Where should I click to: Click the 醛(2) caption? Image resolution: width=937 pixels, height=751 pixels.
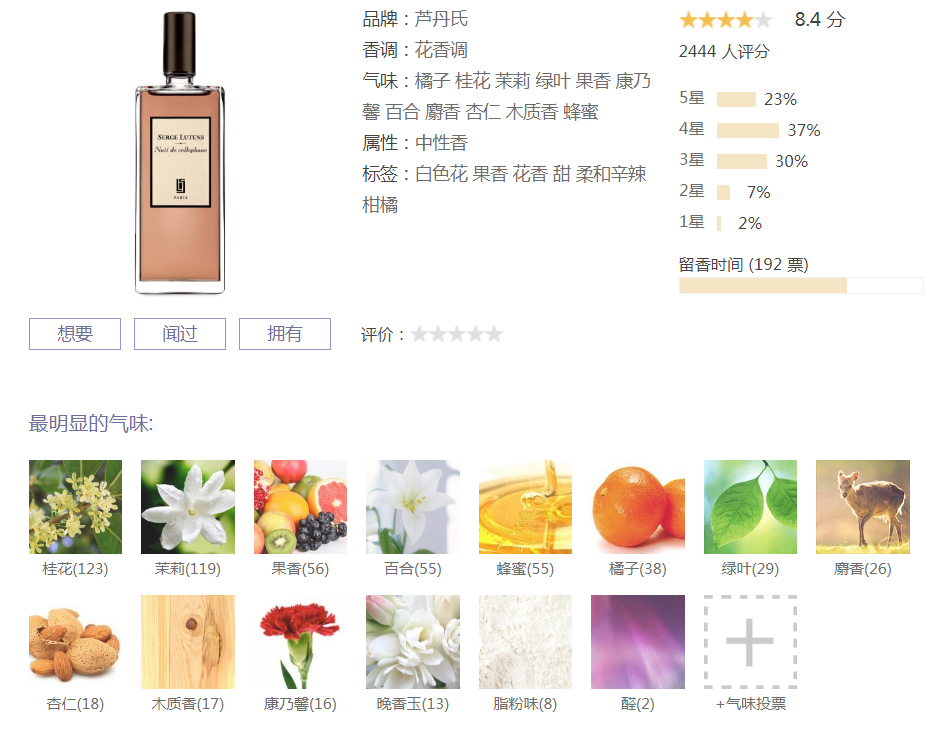638,704
